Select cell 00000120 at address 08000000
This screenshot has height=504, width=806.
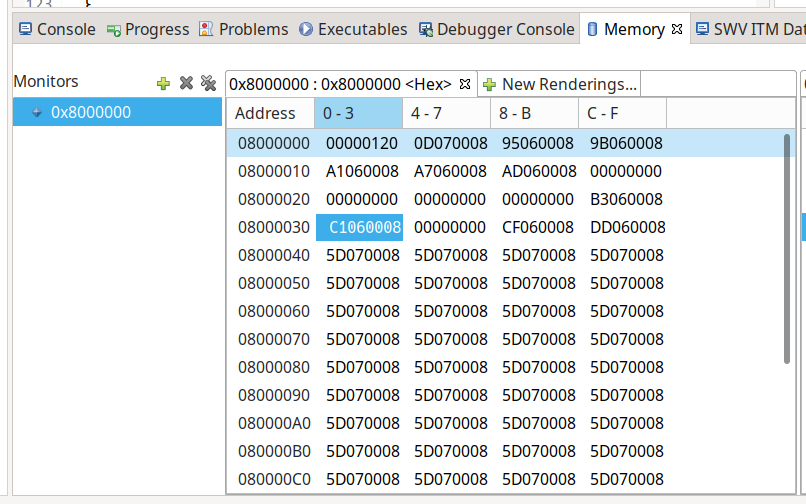361,143
